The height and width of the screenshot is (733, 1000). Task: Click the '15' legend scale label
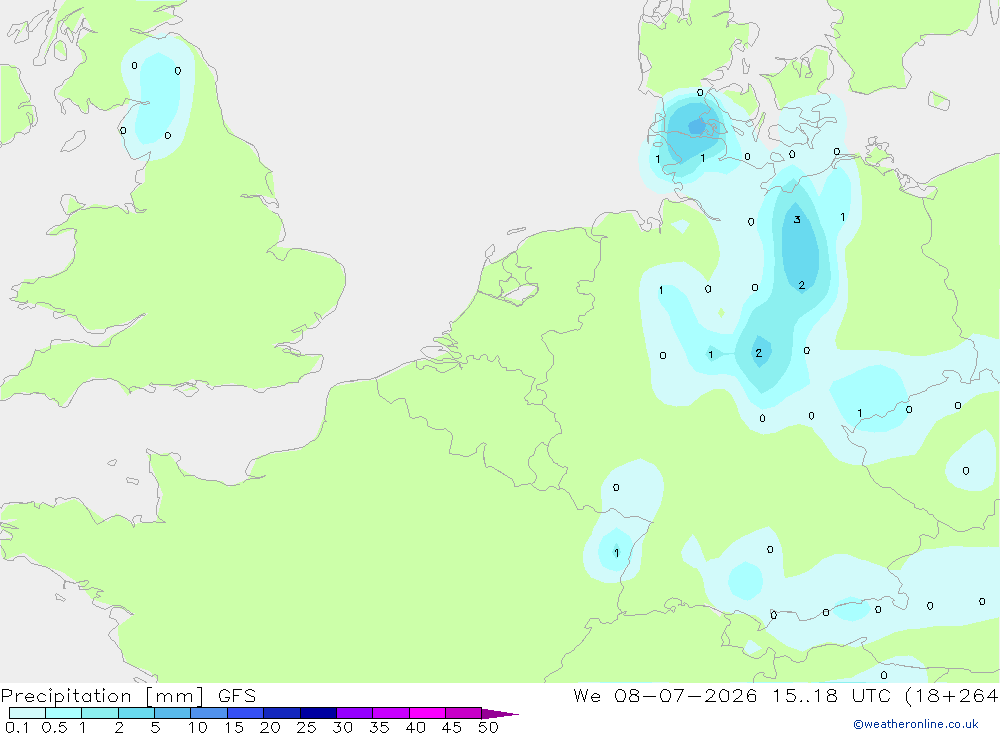(x=234, y=727)
